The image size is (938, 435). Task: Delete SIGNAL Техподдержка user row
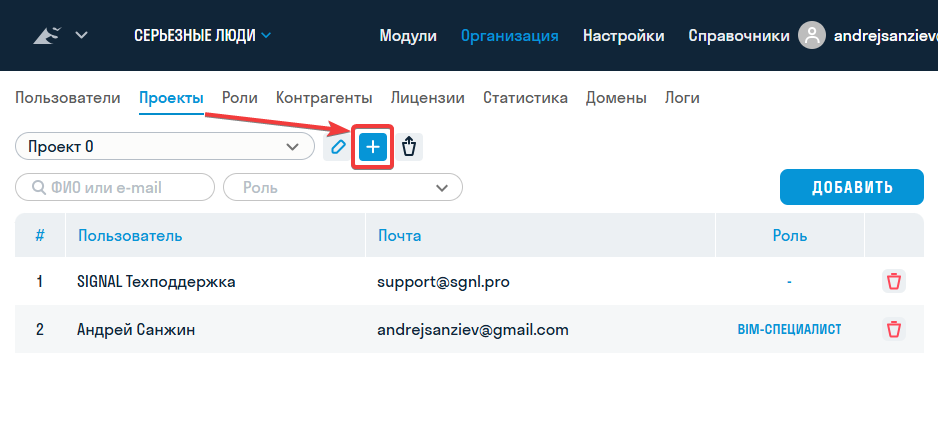pyautogui.click(x=893, y=281)
